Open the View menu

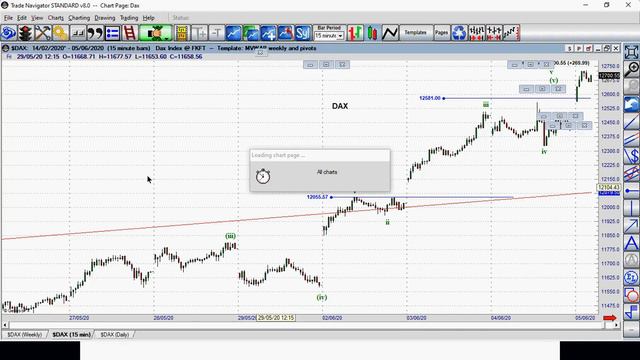click(x=37, y=18)
